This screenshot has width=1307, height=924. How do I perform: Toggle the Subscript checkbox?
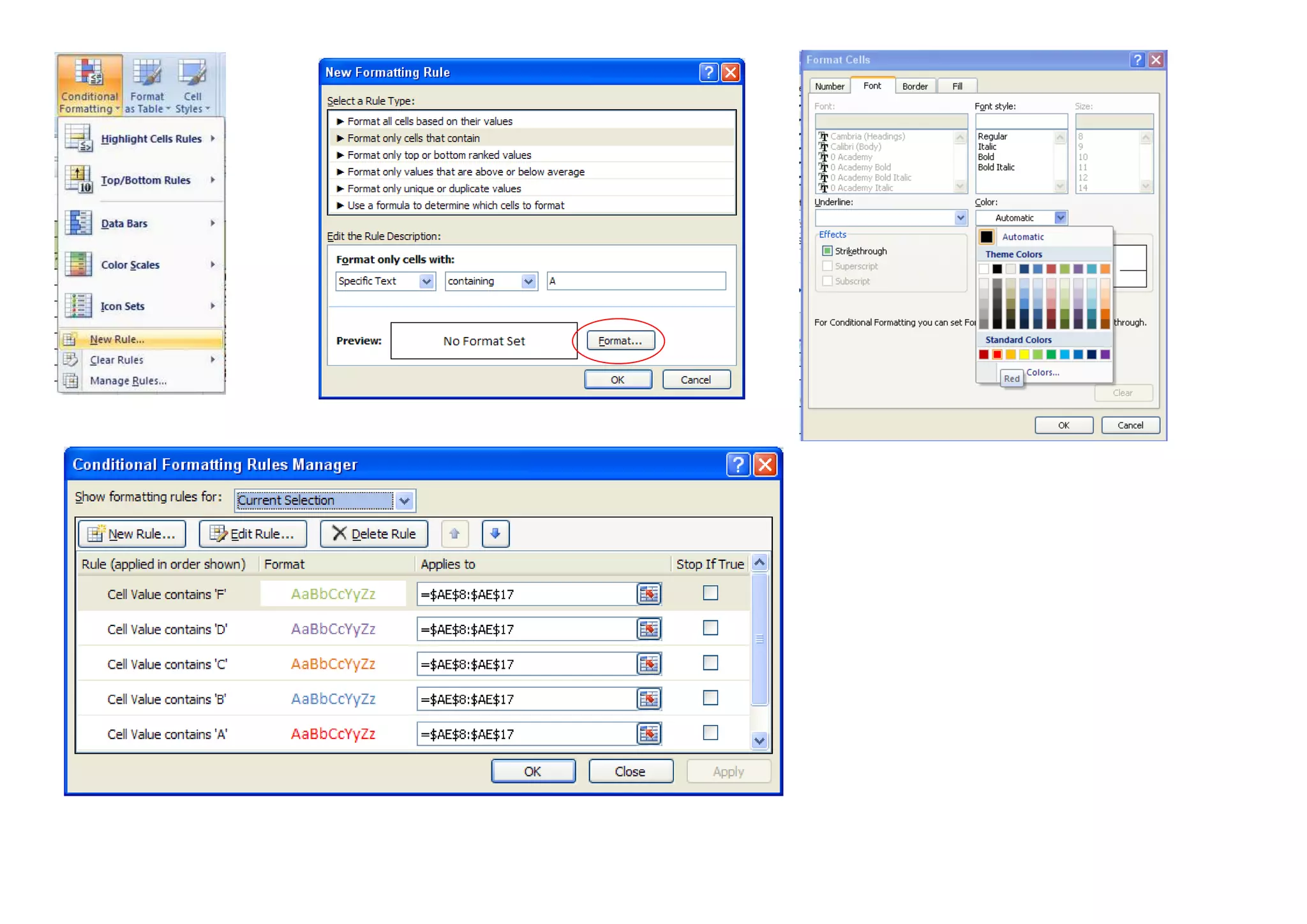pyautogui.click(x=827, y=281)
